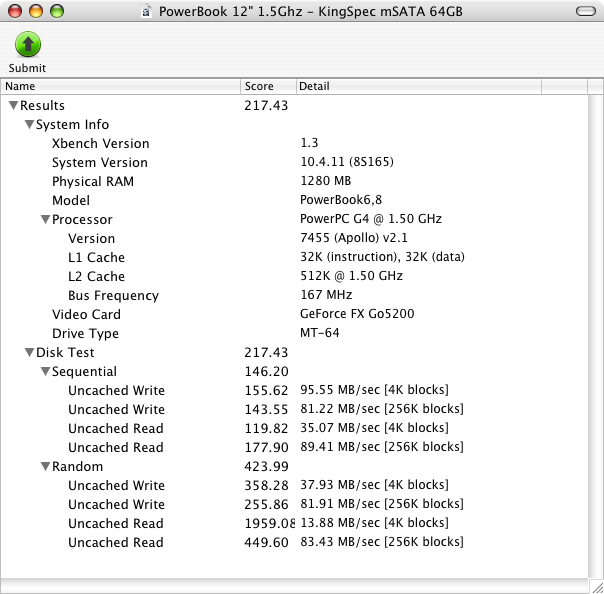Click detail 37.93 MB/sec [4K blocks]
The height and width of the screenshot is (594, 604).
(x=374, y=485)
